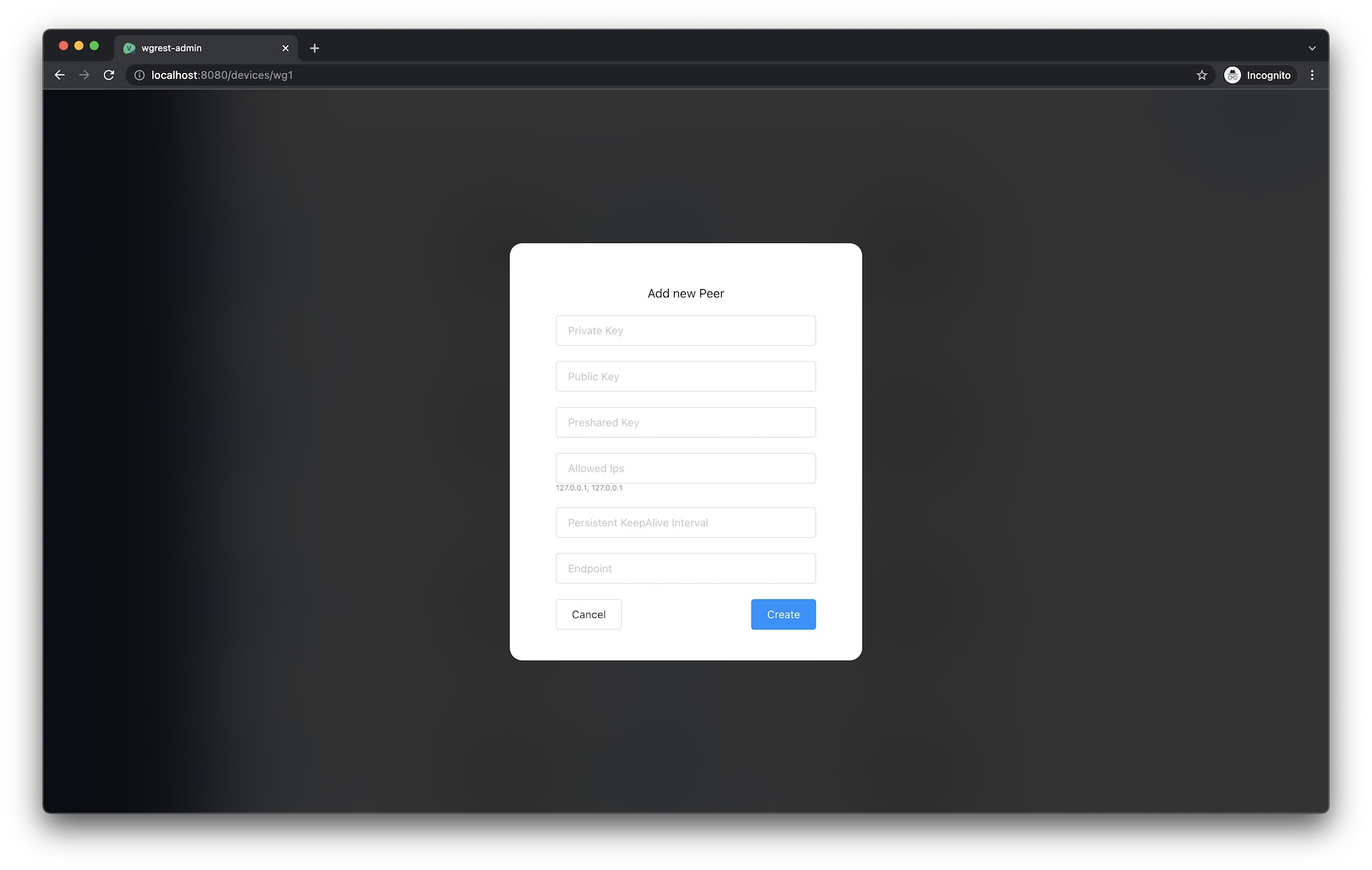Image resolution: width=1372 pixels, height=870 pixels.
Task: Click the forward navigation arrow icon
Action: (84, 74)
